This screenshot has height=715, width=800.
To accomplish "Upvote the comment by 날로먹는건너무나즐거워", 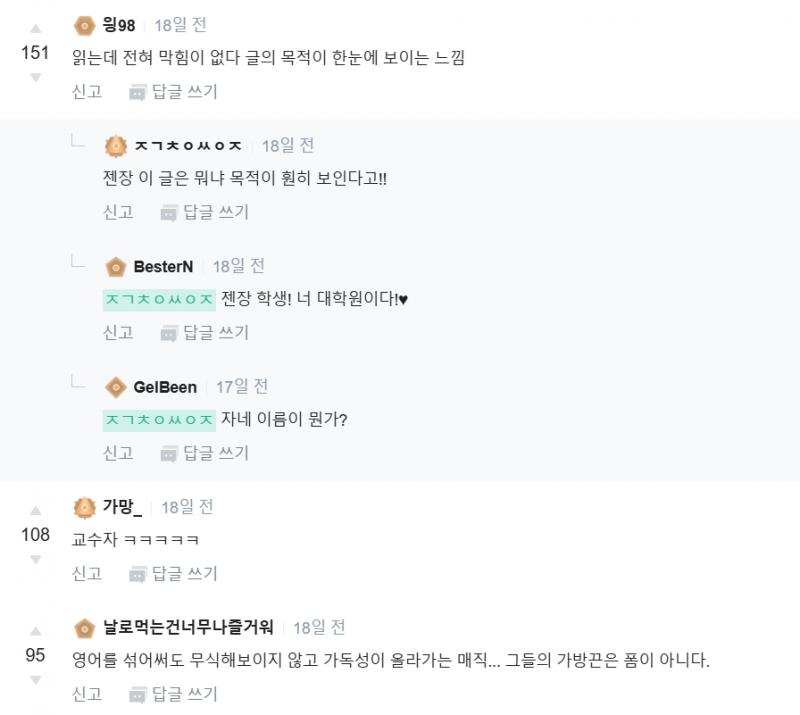I will (x=36, y=631).
